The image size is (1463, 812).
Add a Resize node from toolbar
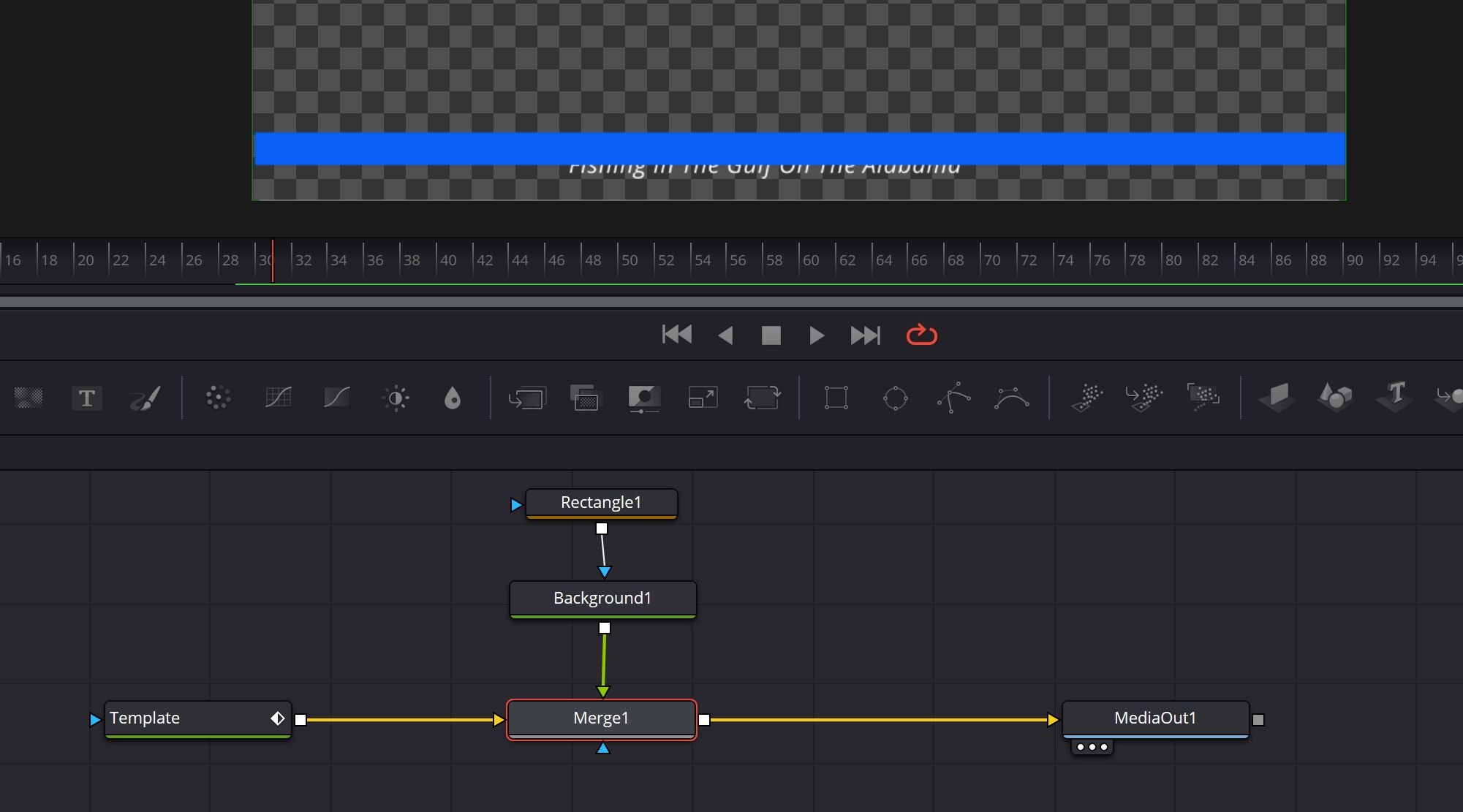click(x=703, y=398)
